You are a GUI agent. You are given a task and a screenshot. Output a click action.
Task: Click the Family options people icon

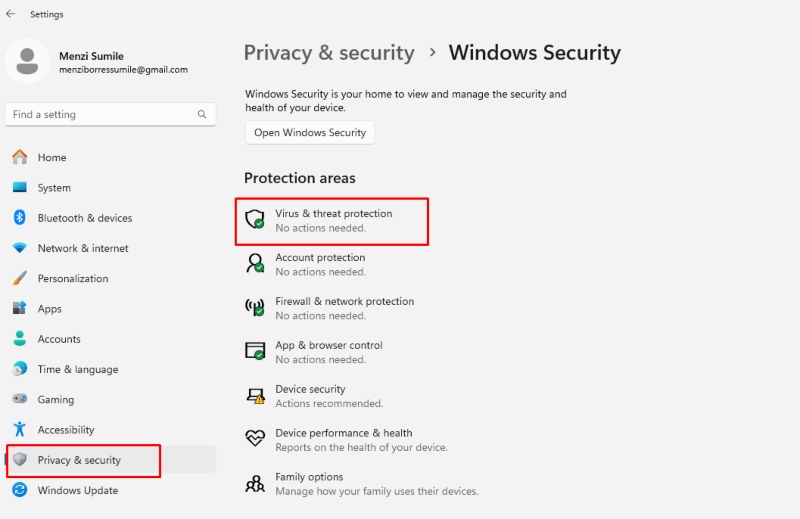click(255, 483)
